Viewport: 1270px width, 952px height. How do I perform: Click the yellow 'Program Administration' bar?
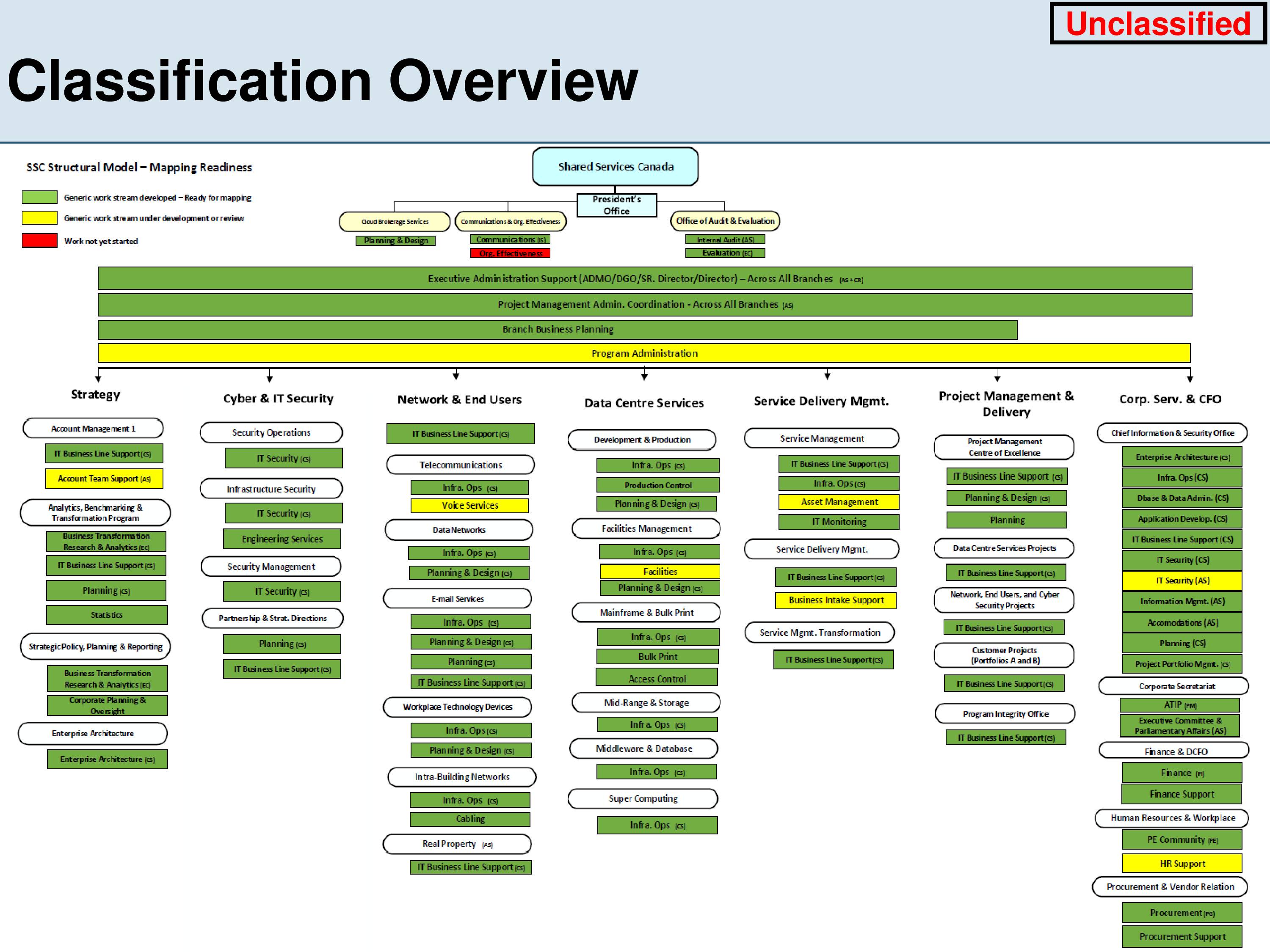(x=644, y=353)
